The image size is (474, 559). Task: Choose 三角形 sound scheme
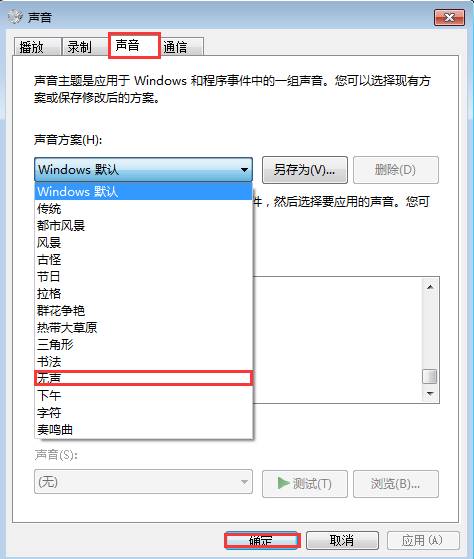pos(144,345)
